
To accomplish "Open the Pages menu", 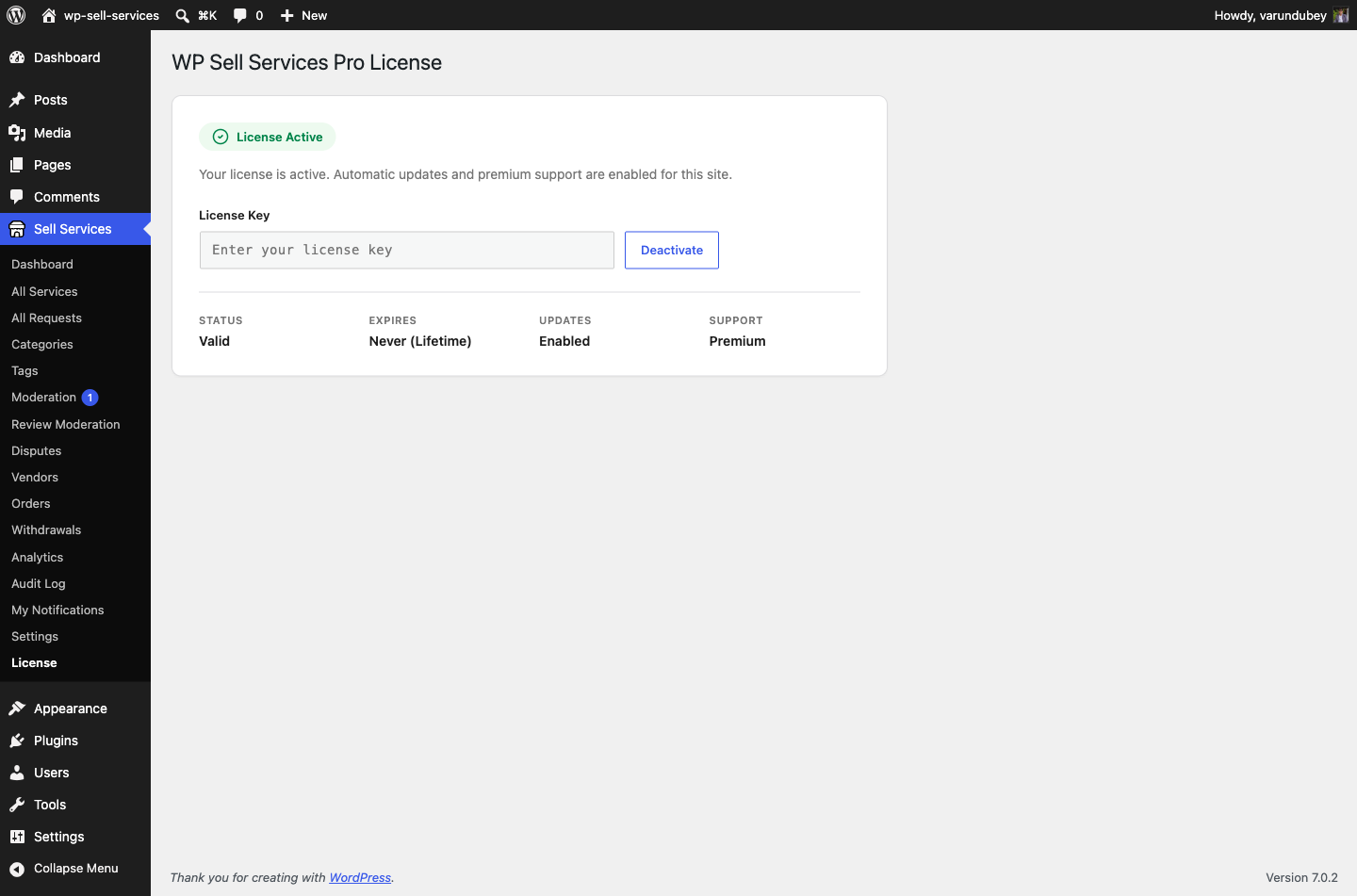I will click(75, 165).
